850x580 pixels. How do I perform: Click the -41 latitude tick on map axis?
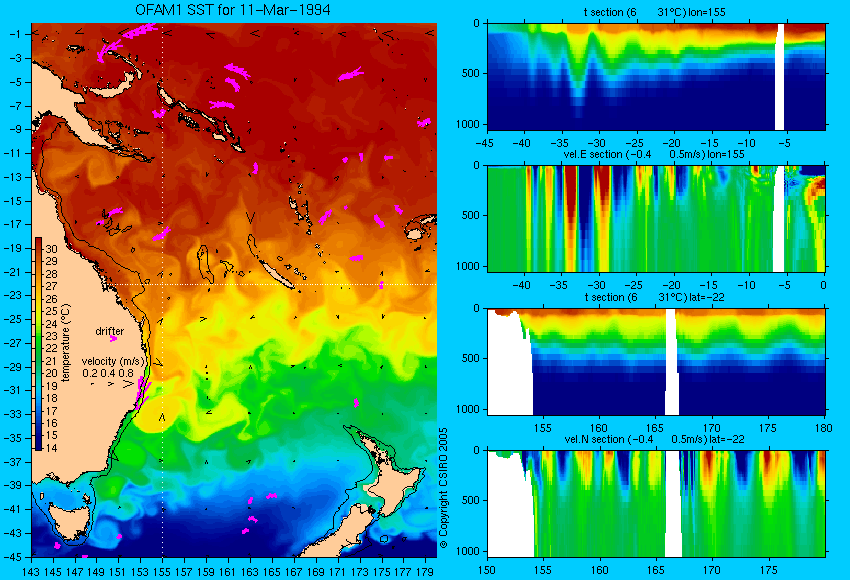coord(13,509)
